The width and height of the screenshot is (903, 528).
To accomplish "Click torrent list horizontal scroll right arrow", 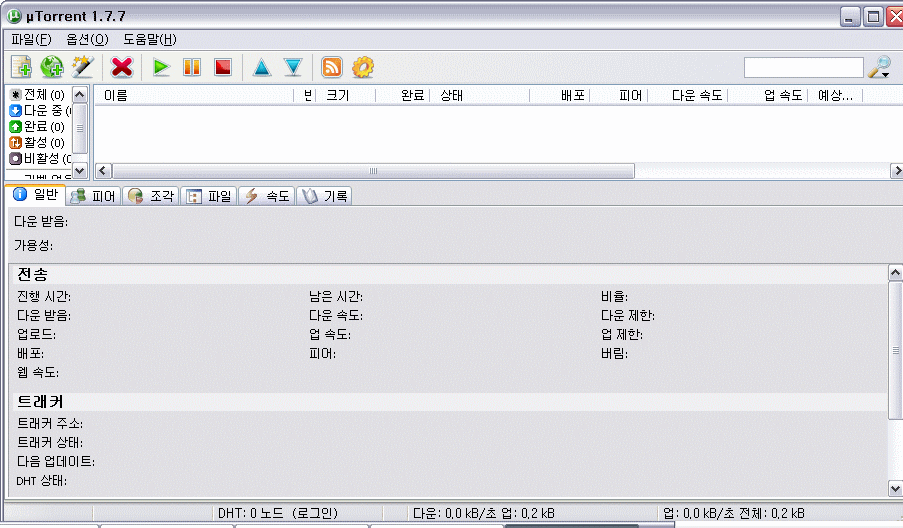I will coord(897,171).
